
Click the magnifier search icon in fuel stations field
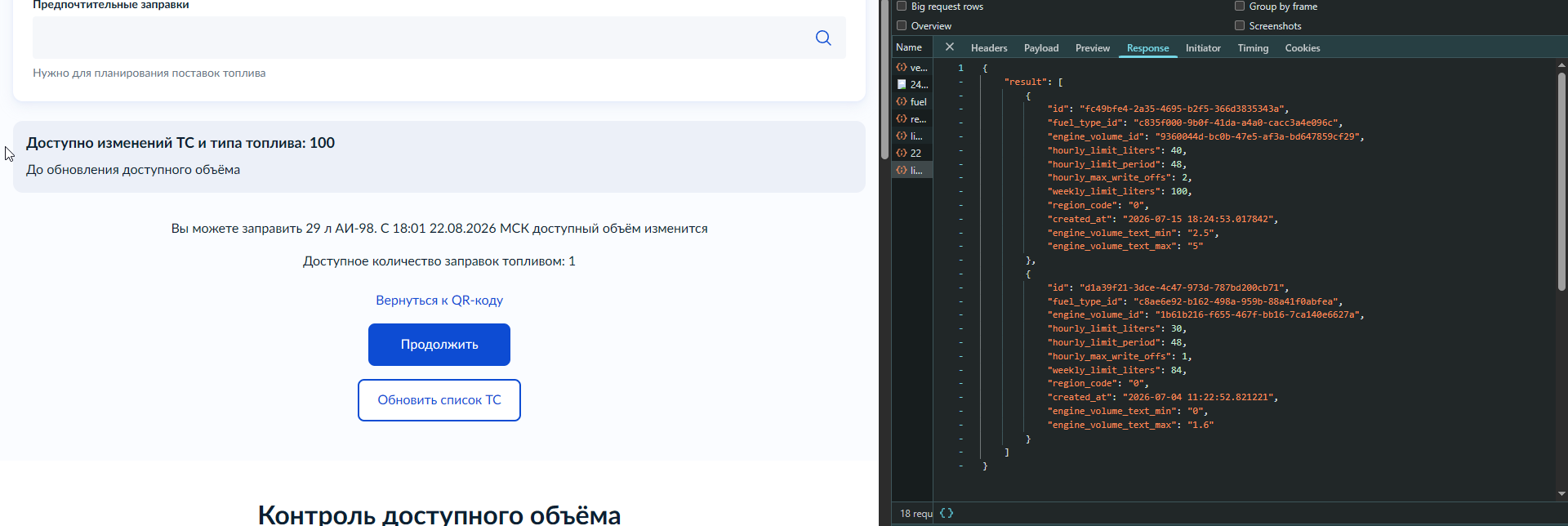(823, 38)
